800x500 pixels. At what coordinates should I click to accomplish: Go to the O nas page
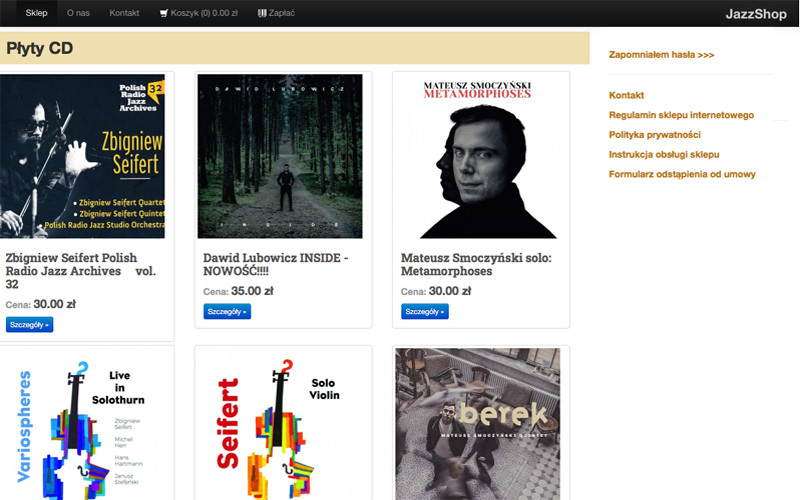[x=78, y=13]
